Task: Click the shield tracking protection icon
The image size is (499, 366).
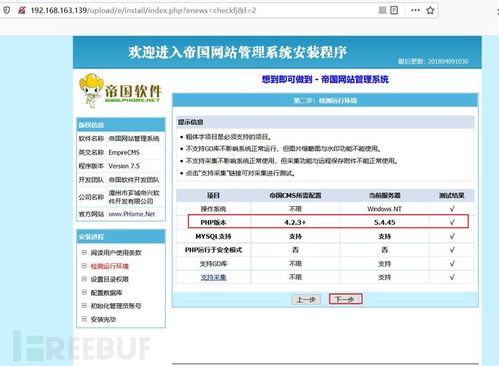Action: (7, 10)
